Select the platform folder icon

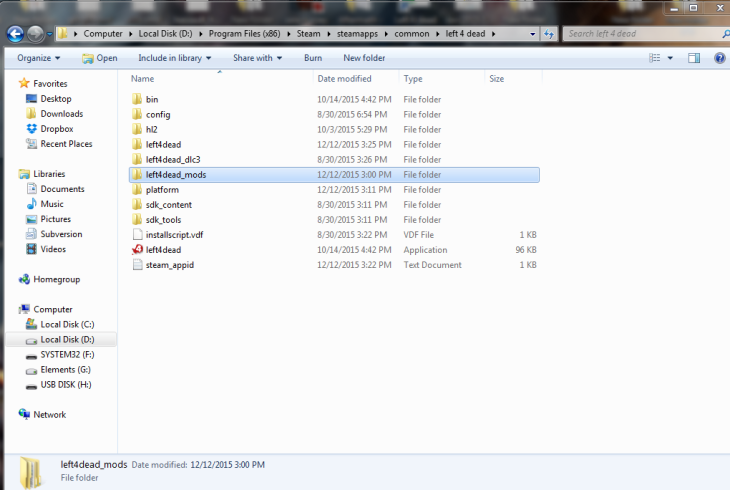tap(137, 190)
